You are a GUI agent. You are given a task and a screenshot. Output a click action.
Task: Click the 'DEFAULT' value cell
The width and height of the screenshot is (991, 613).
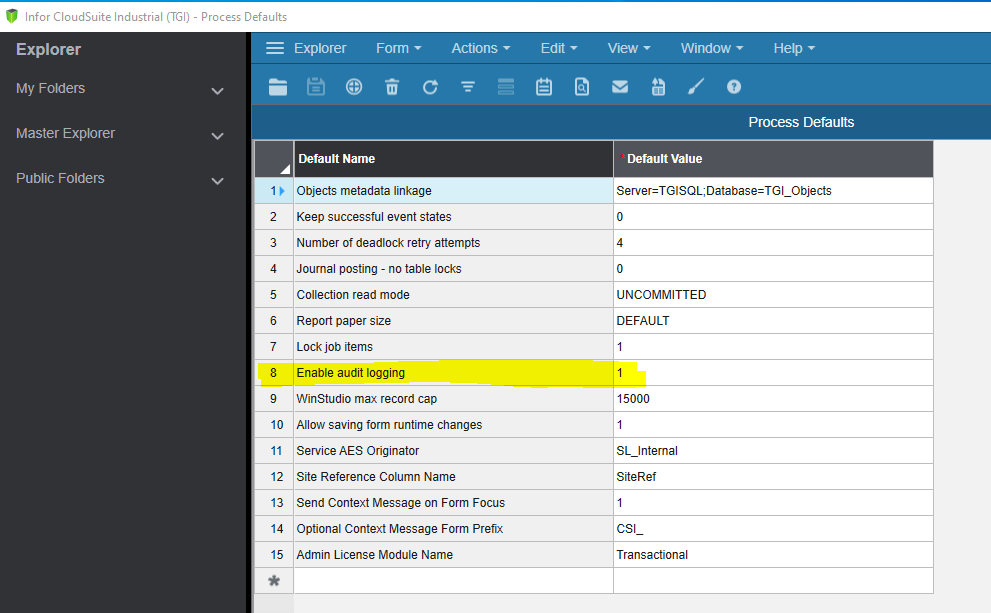pos(773,321)
